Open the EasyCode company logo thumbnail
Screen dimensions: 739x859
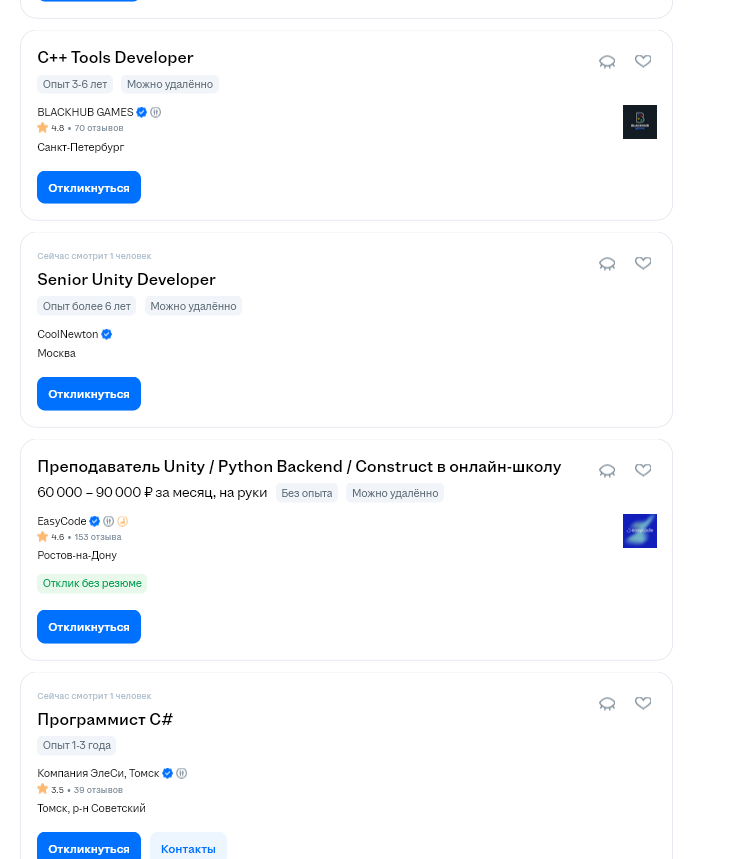640,531
